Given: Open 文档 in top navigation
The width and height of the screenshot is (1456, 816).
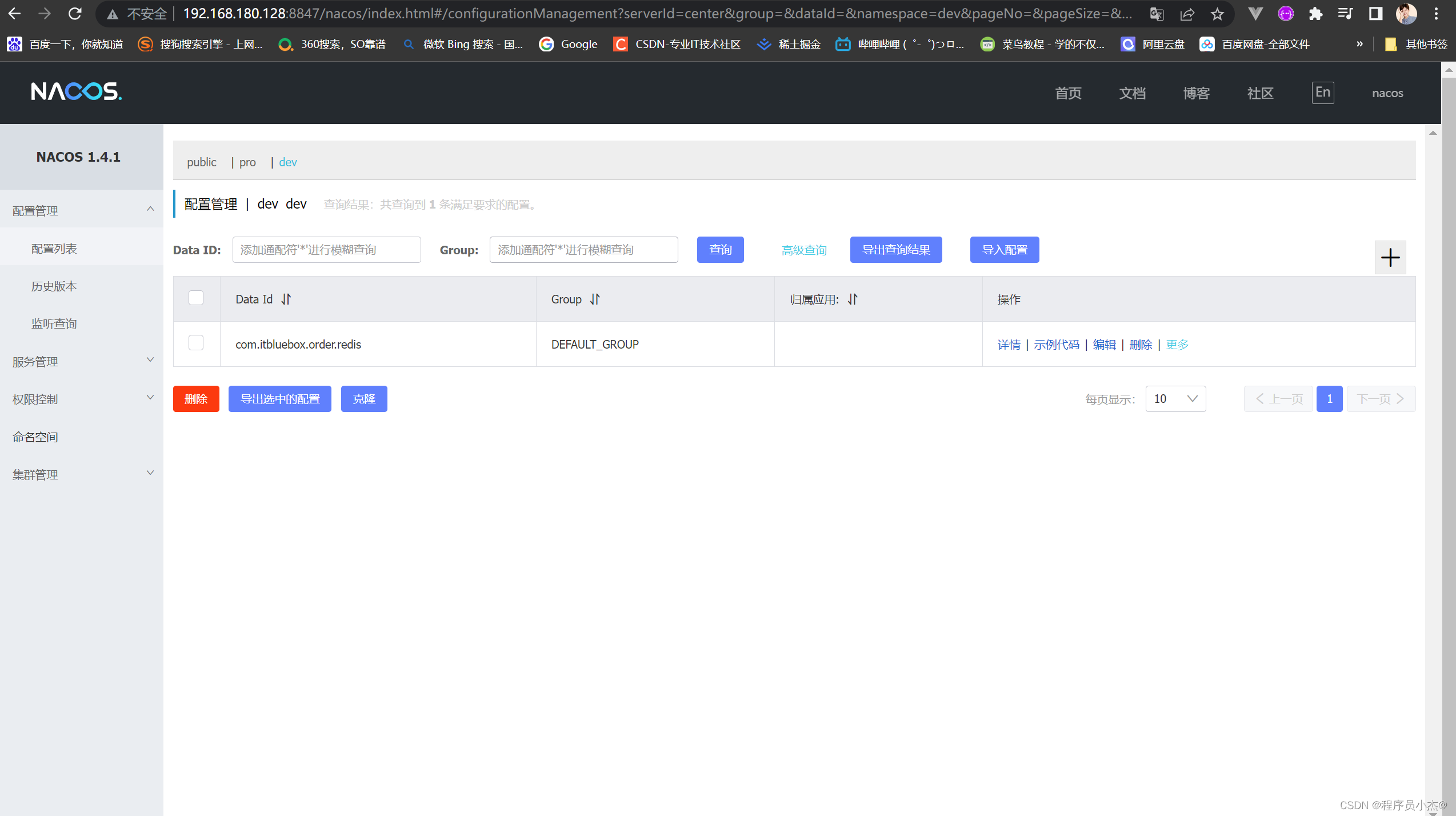Looking at the screenshot, I should tap(1132, 93).
